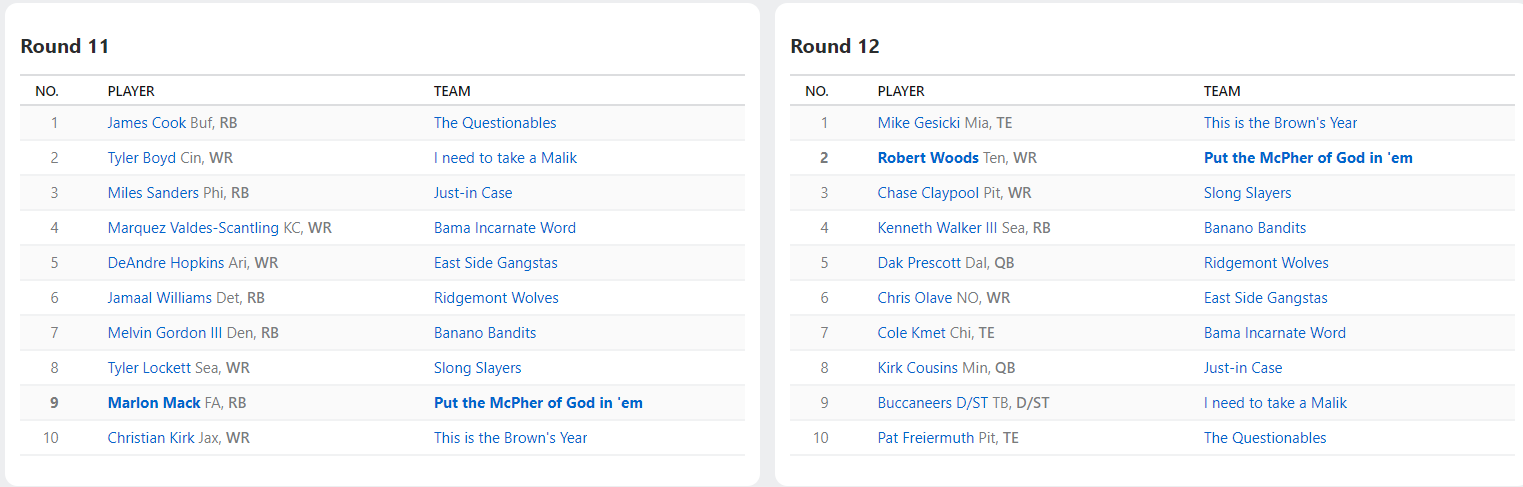Open Slong Slayers team in Round 11
The height and width of the screenshot is (487, 1523).
click(477, 368)
